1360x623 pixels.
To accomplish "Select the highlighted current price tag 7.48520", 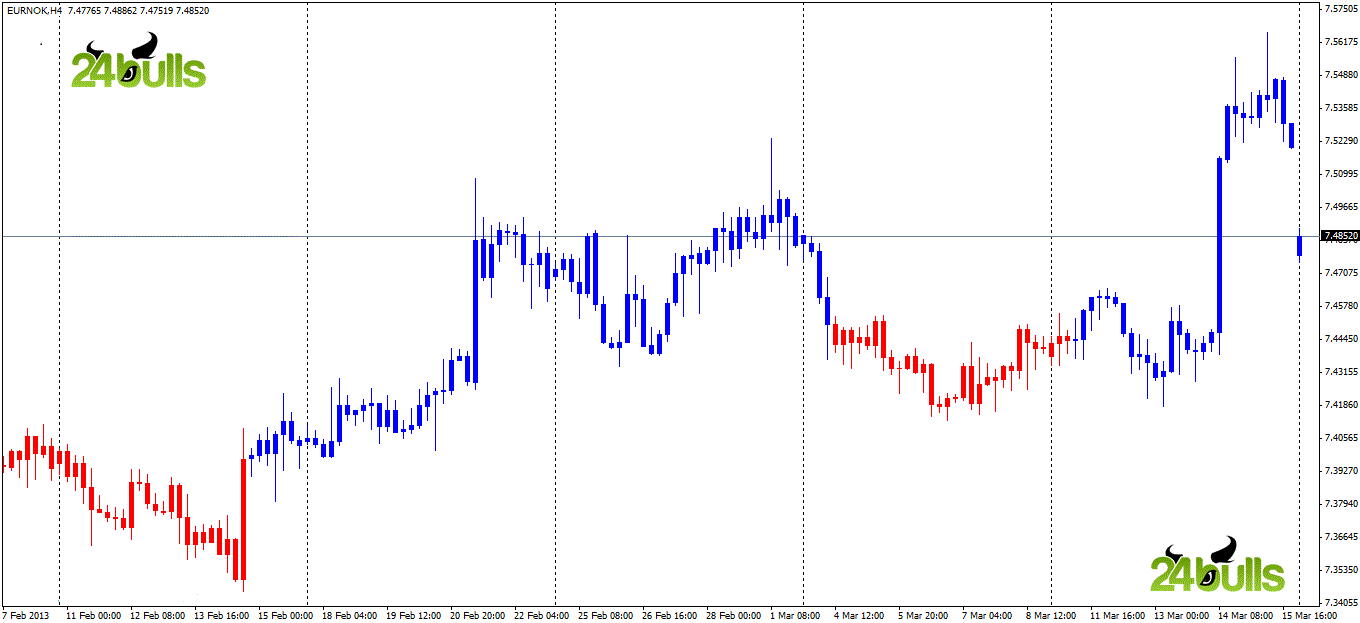I will click(1340, 237).
